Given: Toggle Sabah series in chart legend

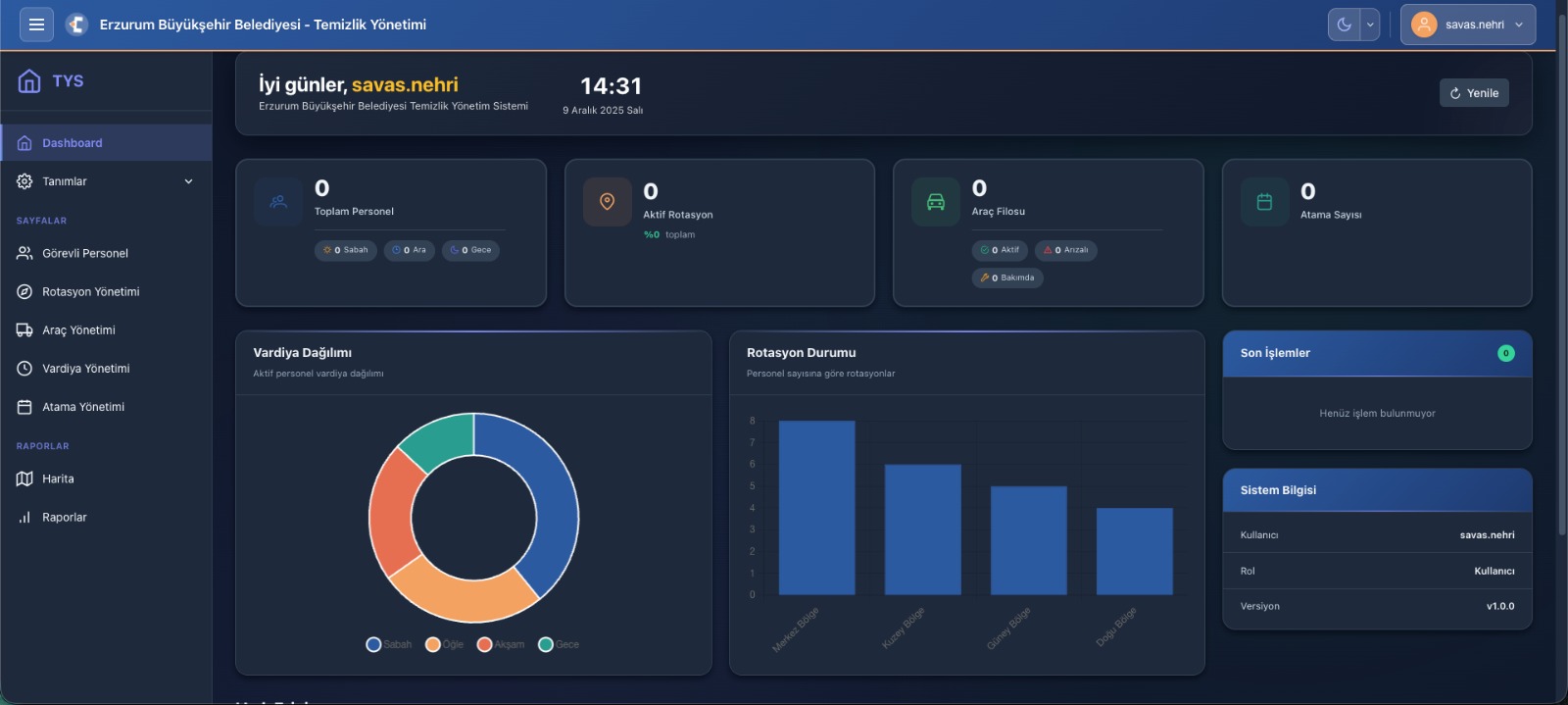Looking at the screenshot, I should [x=389, y=644].
